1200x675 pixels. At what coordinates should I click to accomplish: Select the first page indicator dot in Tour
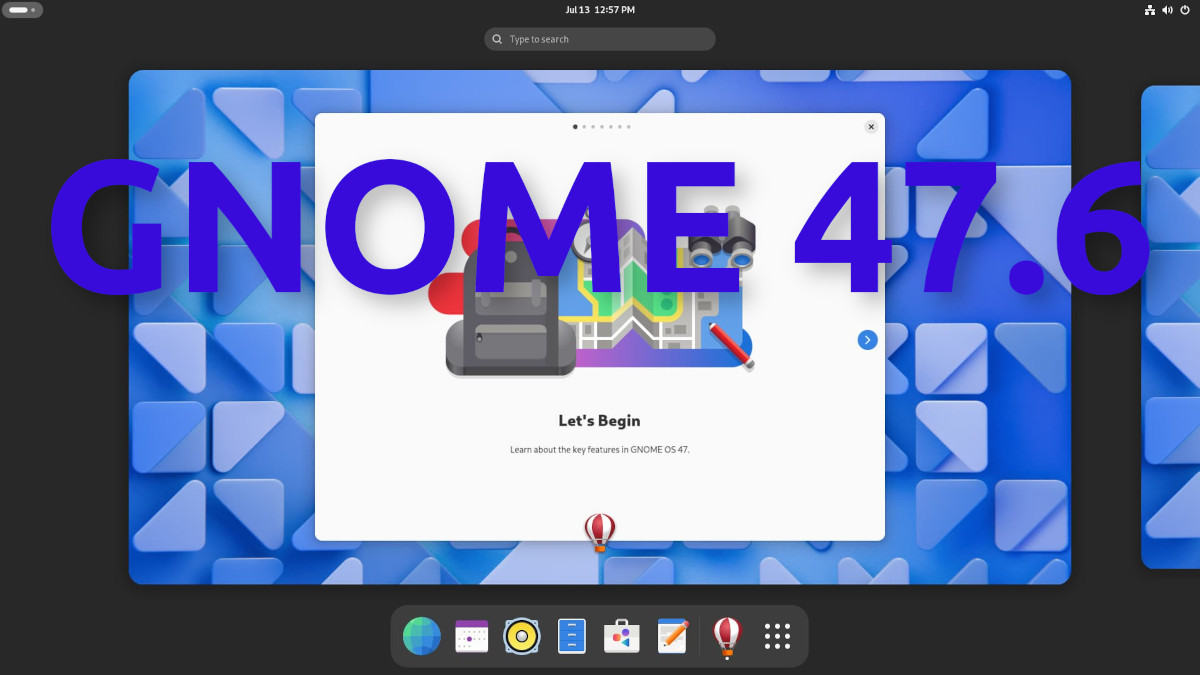(575, 127)
